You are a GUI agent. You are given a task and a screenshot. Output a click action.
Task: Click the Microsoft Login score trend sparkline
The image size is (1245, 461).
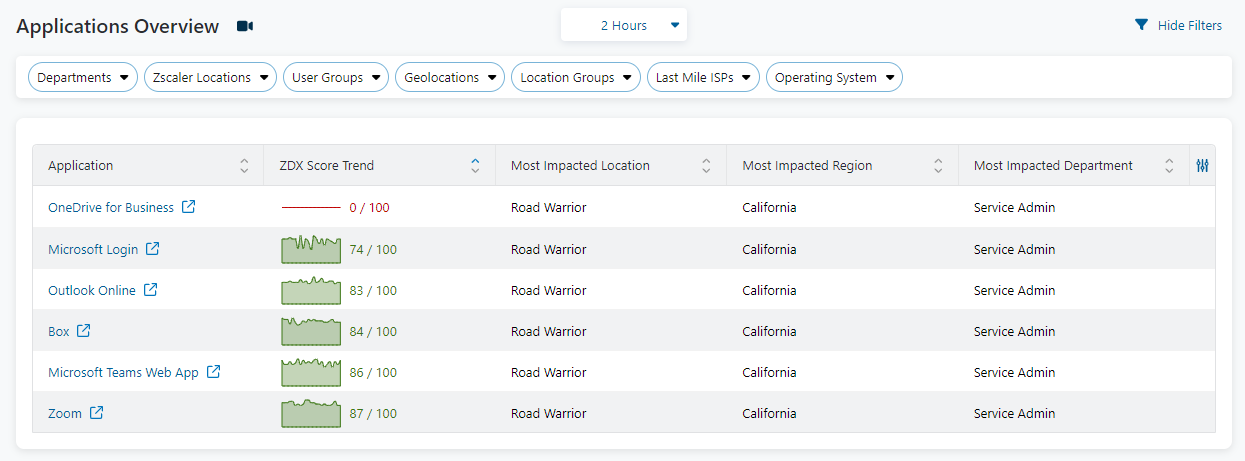311,249
